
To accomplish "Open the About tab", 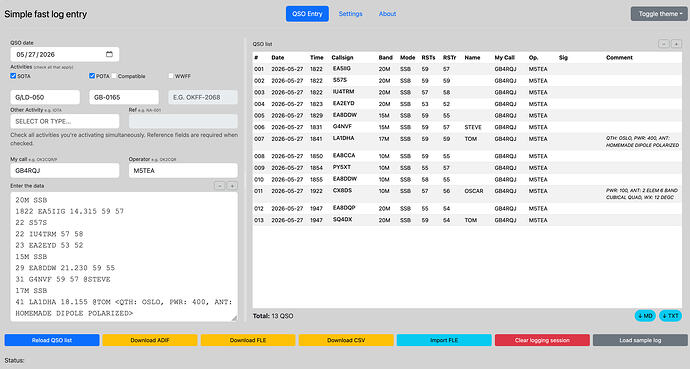I will coord(387,14).
